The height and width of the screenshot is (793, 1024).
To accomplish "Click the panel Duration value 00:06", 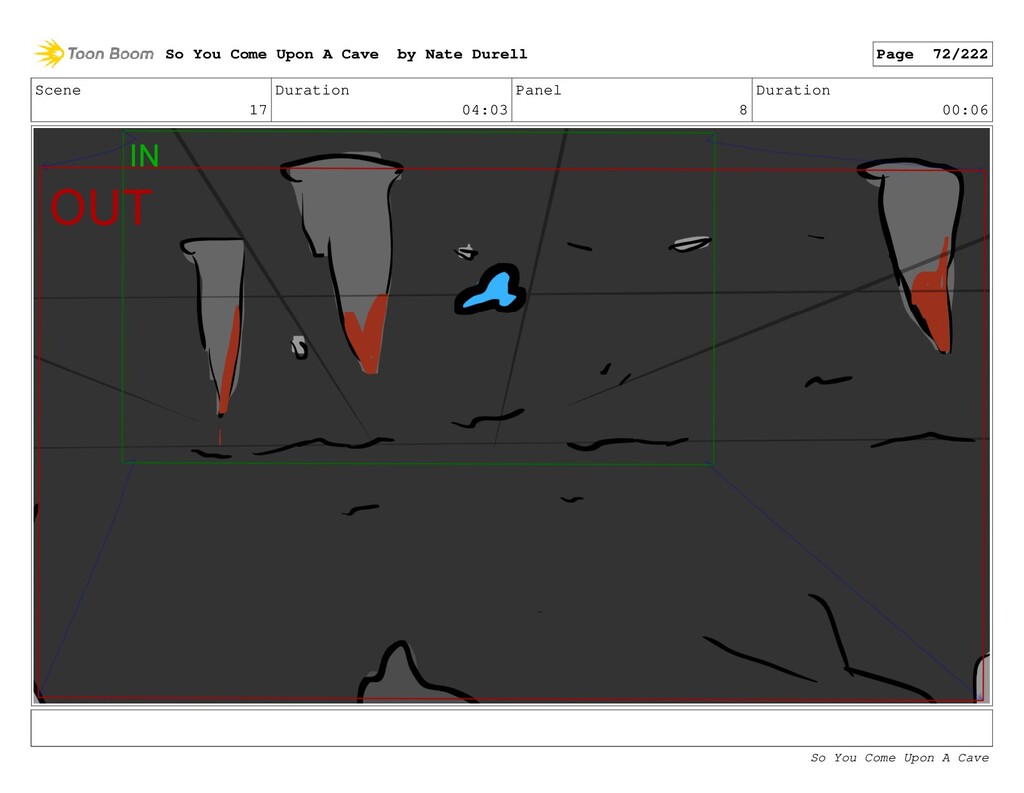I will pos(965,110).
